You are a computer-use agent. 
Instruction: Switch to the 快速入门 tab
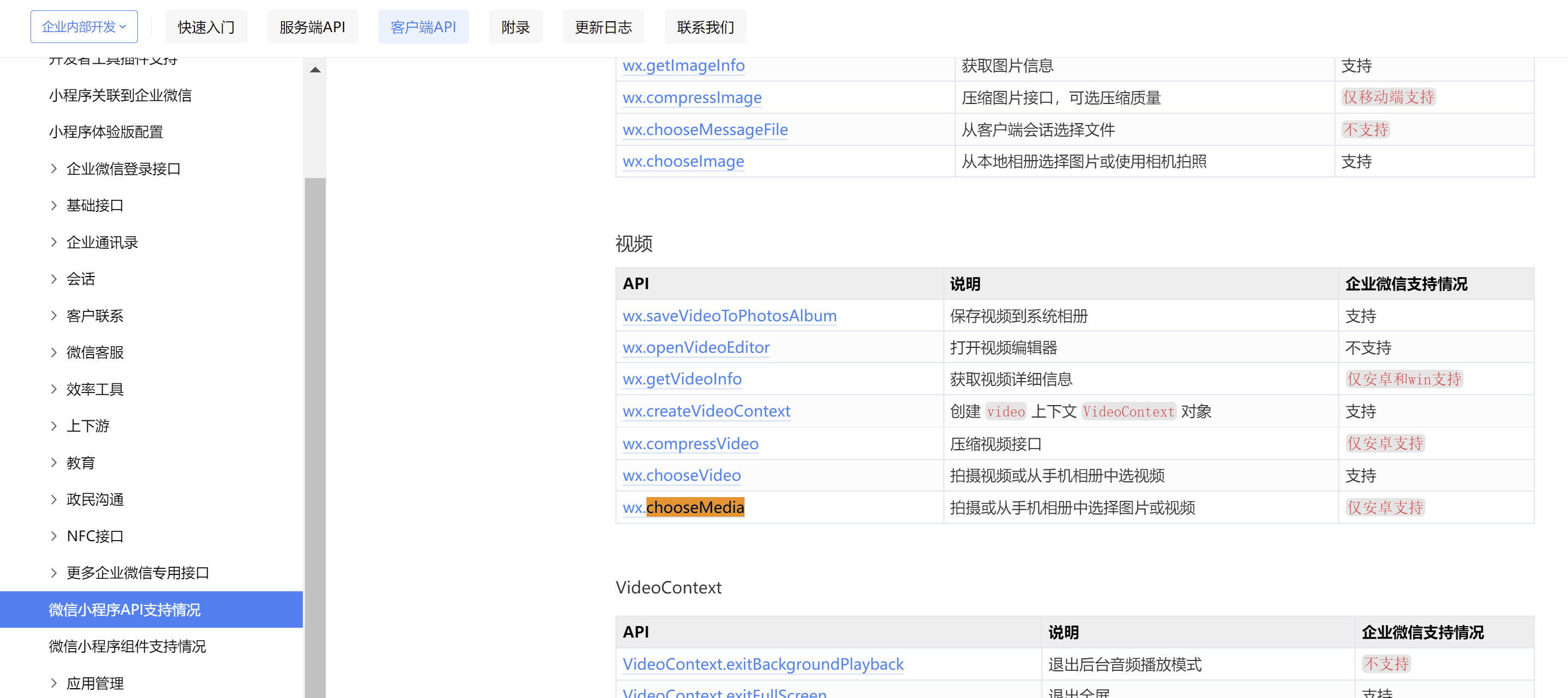point(206,26)
